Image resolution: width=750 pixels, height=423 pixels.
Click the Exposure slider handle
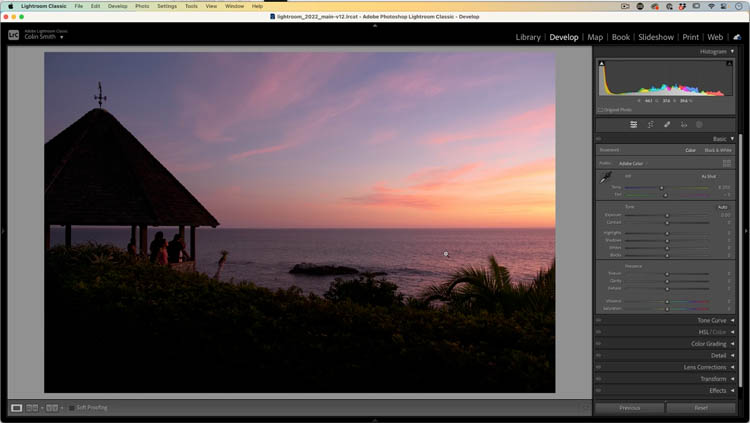coord(667,215)
